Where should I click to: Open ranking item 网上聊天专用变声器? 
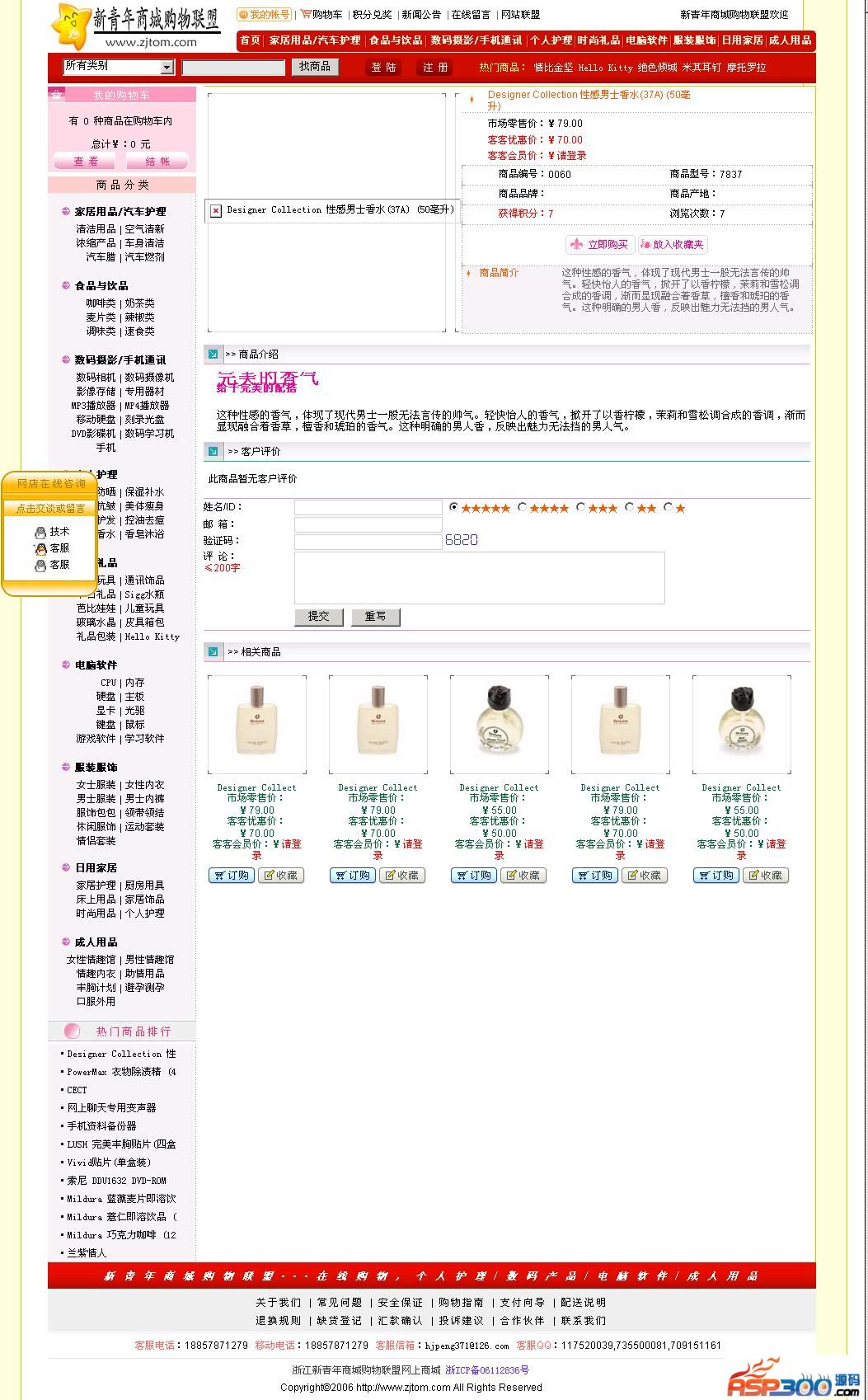pos(111,1108)
